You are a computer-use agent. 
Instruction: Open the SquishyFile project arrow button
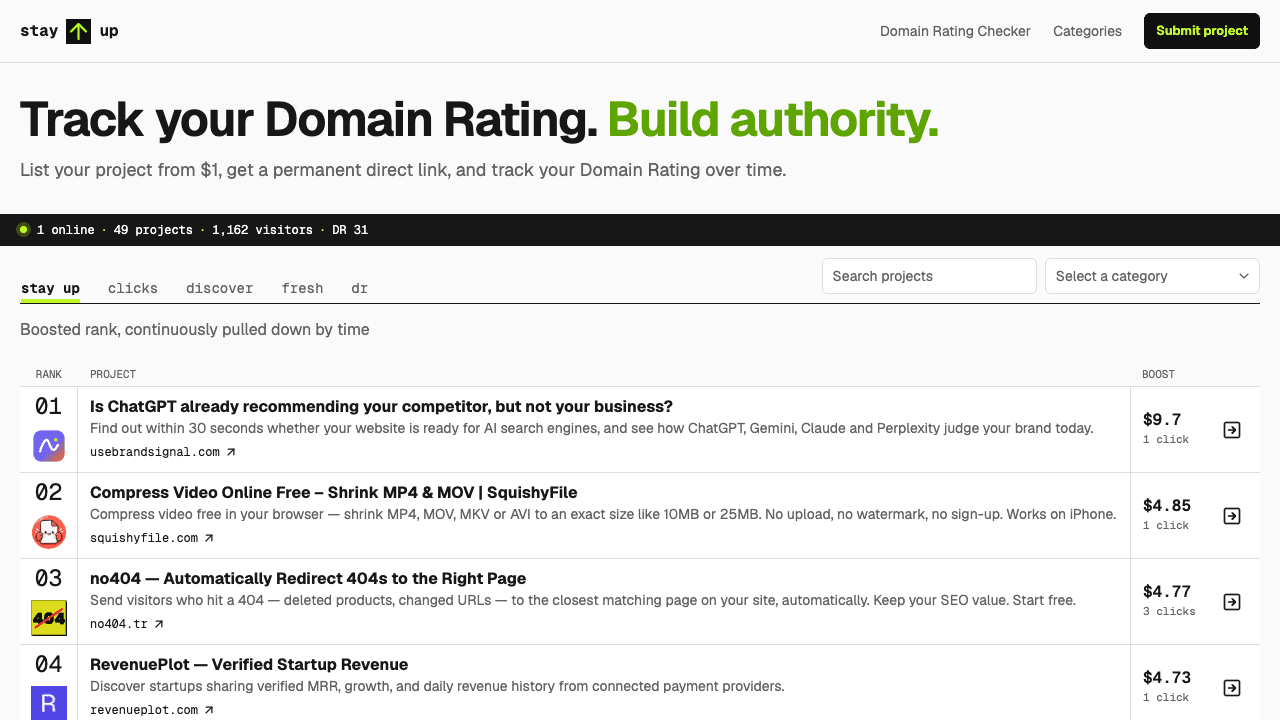coord(1232,516)
